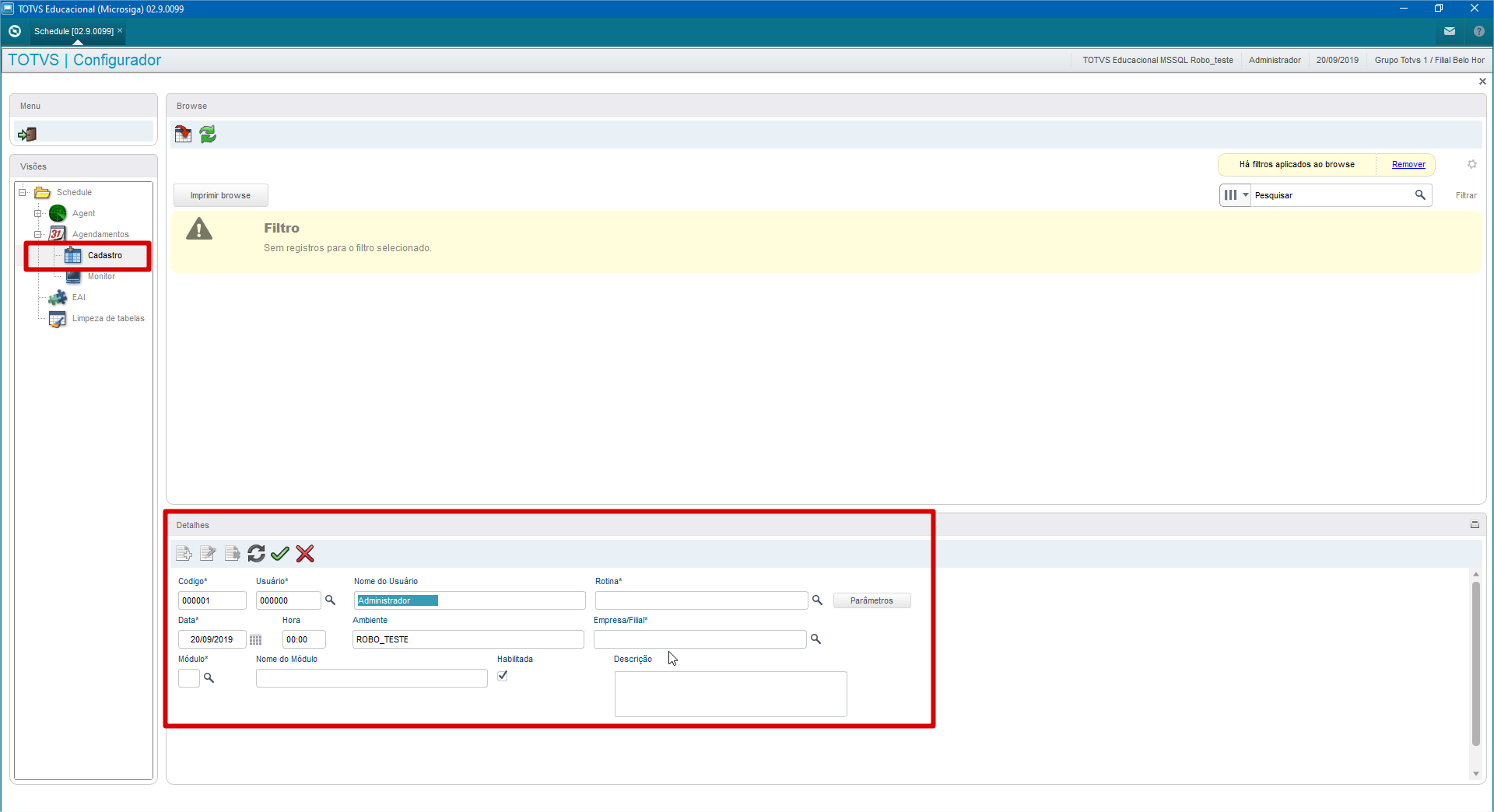Click the Empresa/Filial input field
Viewport: 1494px width, 812px height.
[x=700, y=639]
